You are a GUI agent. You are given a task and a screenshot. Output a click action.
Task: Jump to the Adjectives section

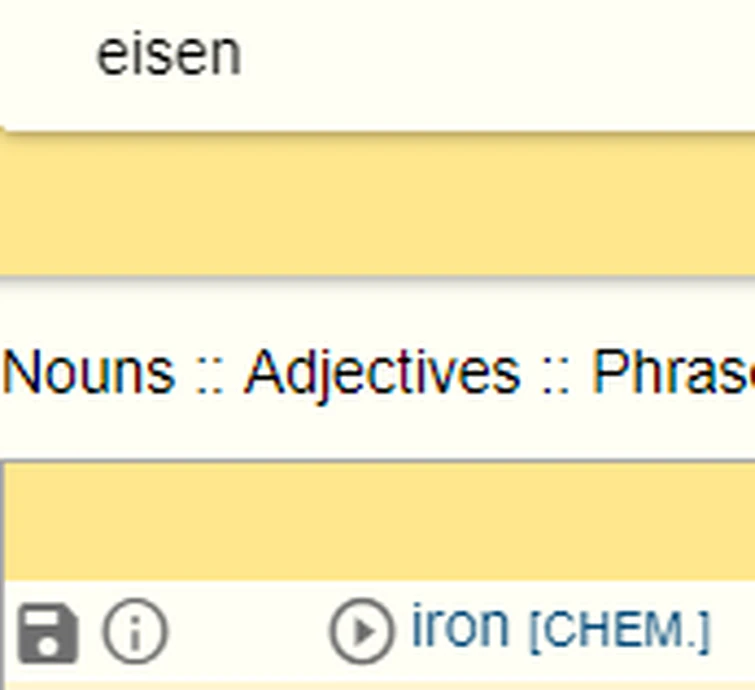pyautogui.click(x=382, y=372)
